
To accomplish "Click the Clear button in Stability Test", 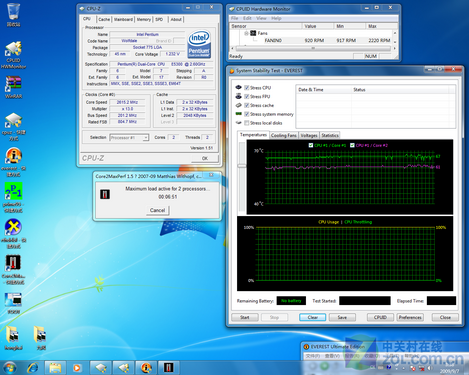I will [x=313, y=317].
